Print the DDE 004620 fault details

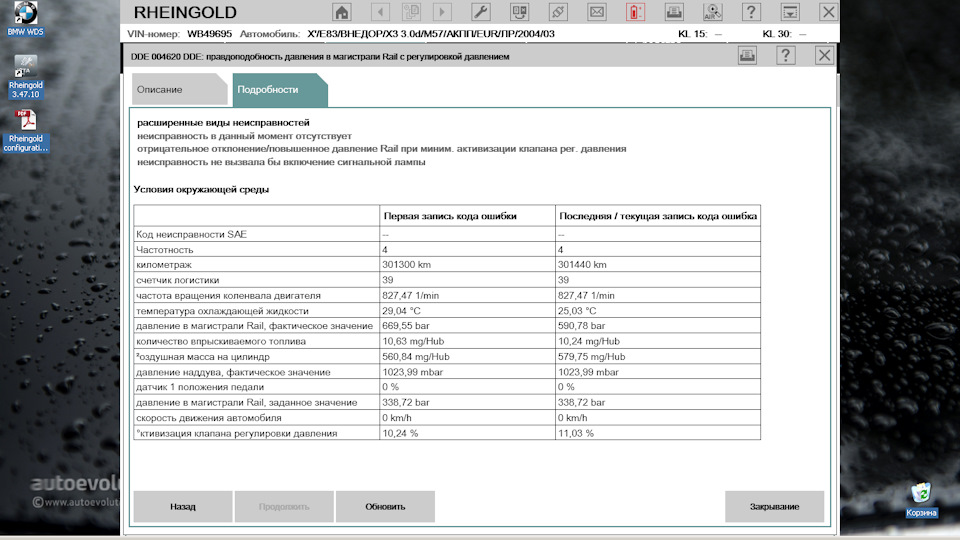click(x=747, y=56)
